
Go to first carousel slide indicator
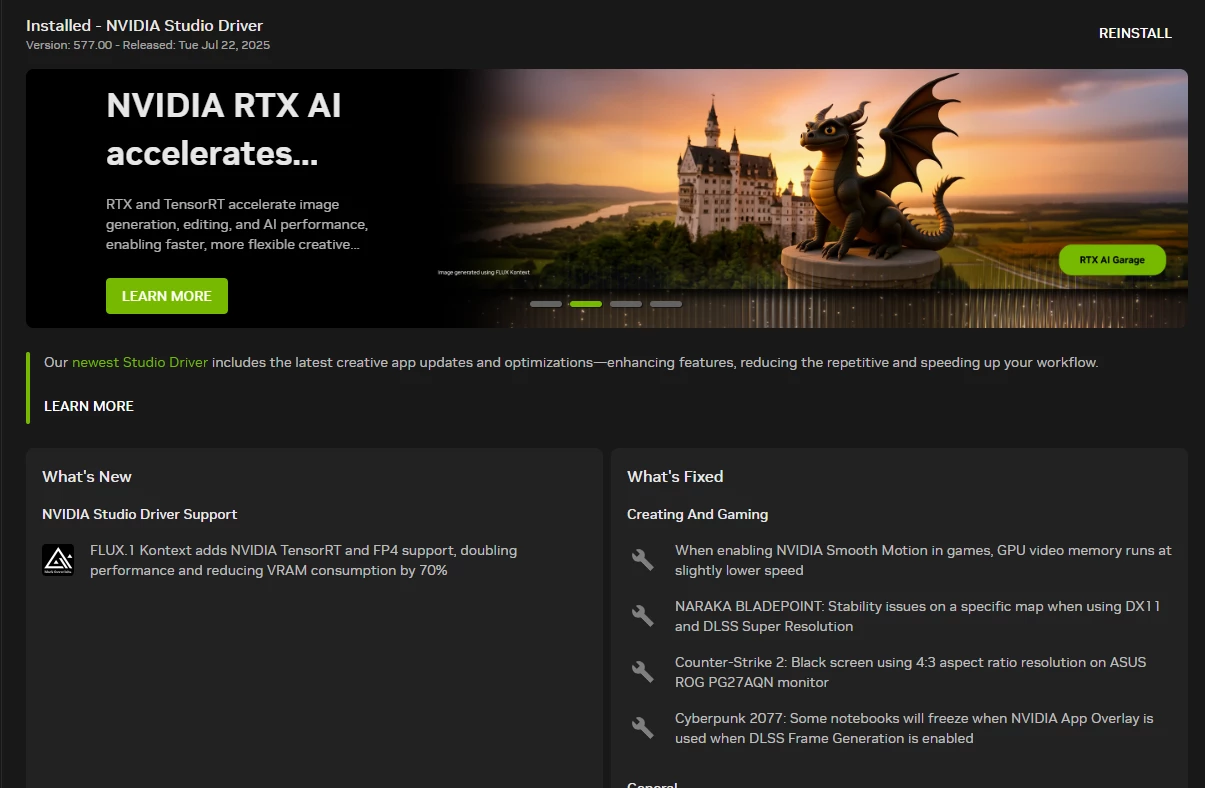(546, 303)
